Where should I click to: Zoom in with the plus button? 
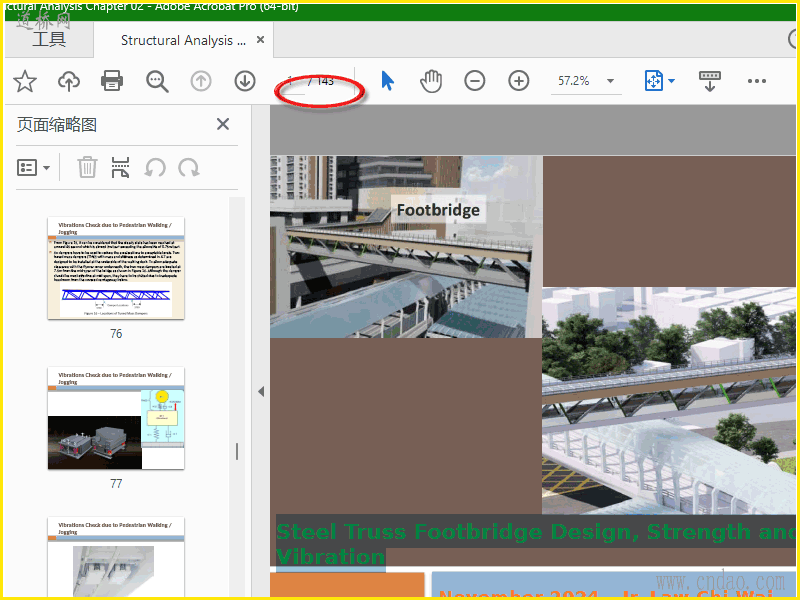[519, 81]
